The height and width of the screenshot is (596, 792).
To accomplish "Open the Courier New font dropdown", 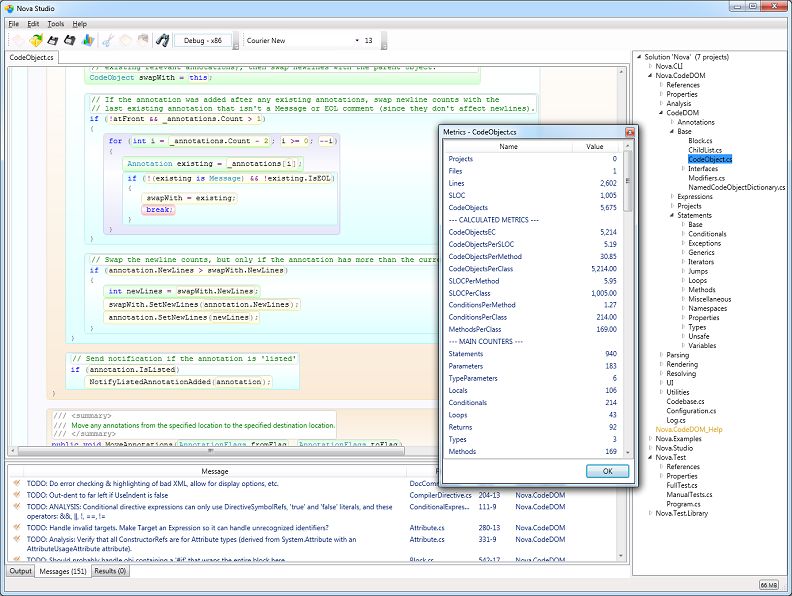I will pyautogui.click(x=302, y=41).
